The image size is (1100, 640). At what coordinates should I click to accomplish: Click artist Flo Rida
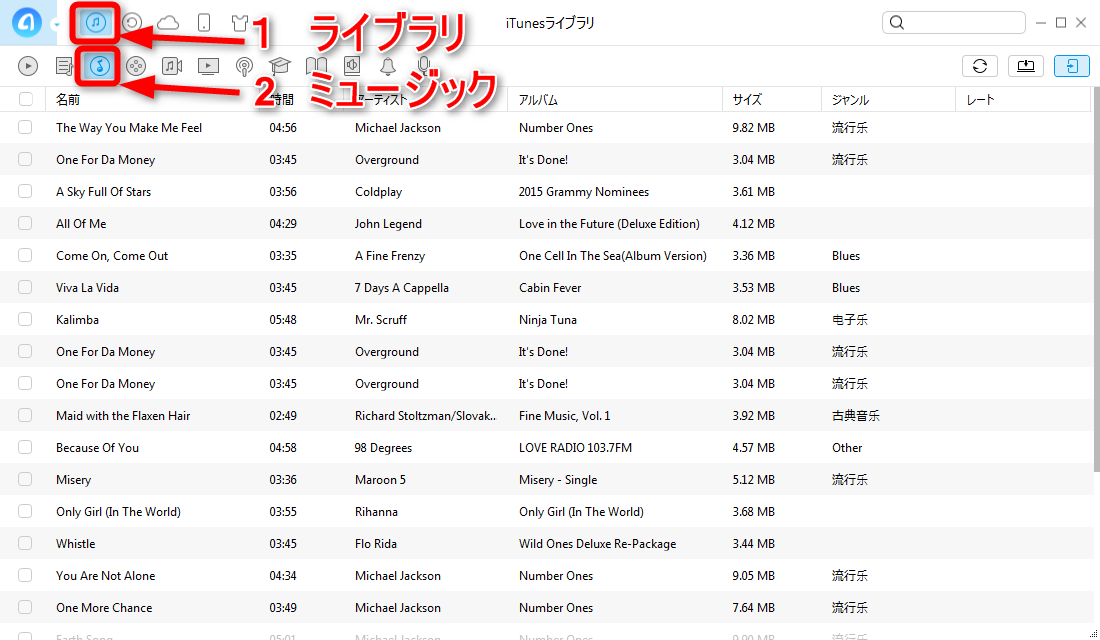375,543
